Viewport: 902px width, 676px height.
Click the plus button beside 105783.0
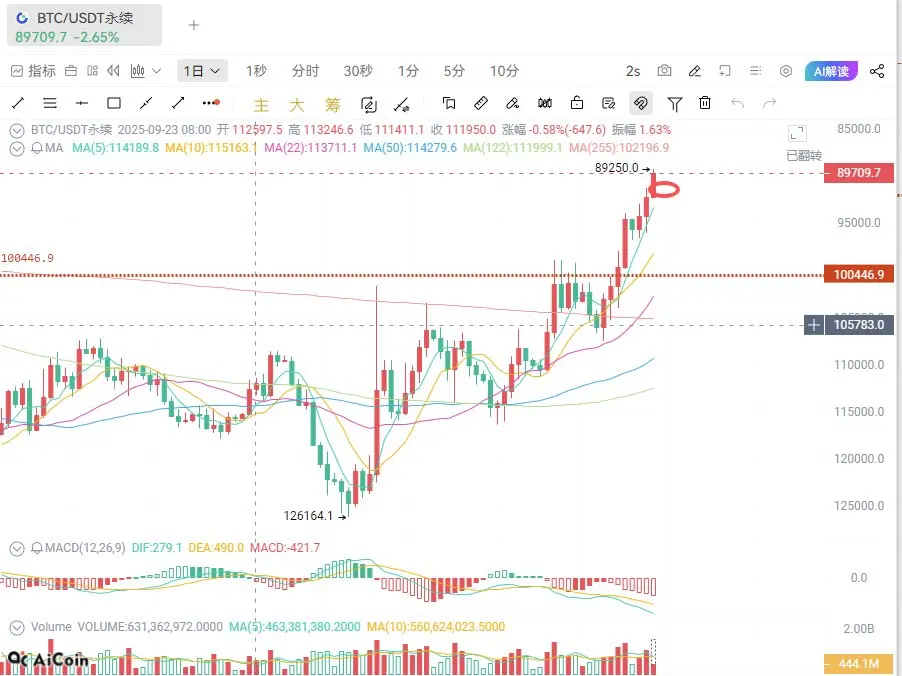pos(813,325)
